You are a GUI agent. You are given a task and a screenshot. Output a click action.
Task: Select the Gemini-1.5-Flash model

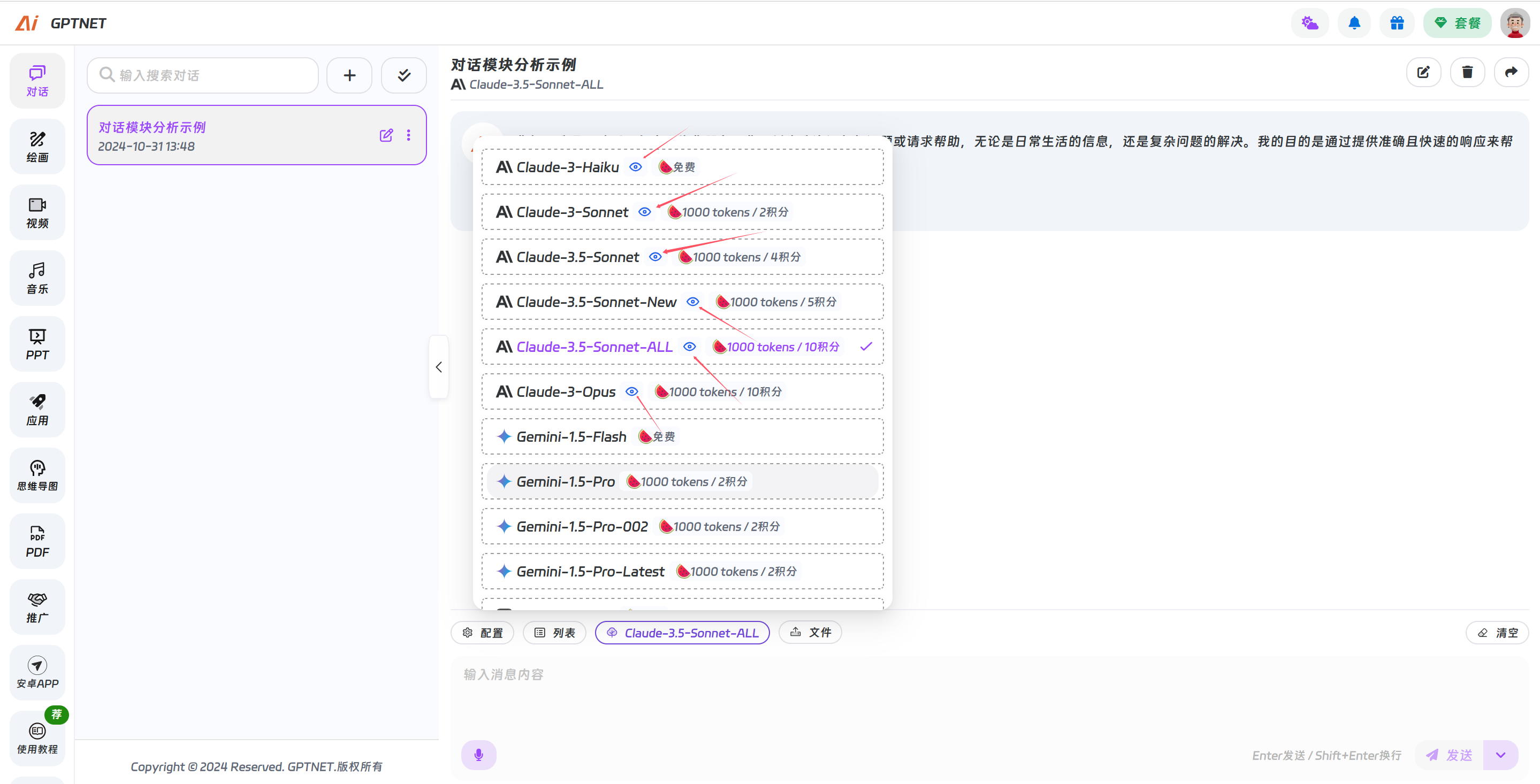tap(682, 436)
